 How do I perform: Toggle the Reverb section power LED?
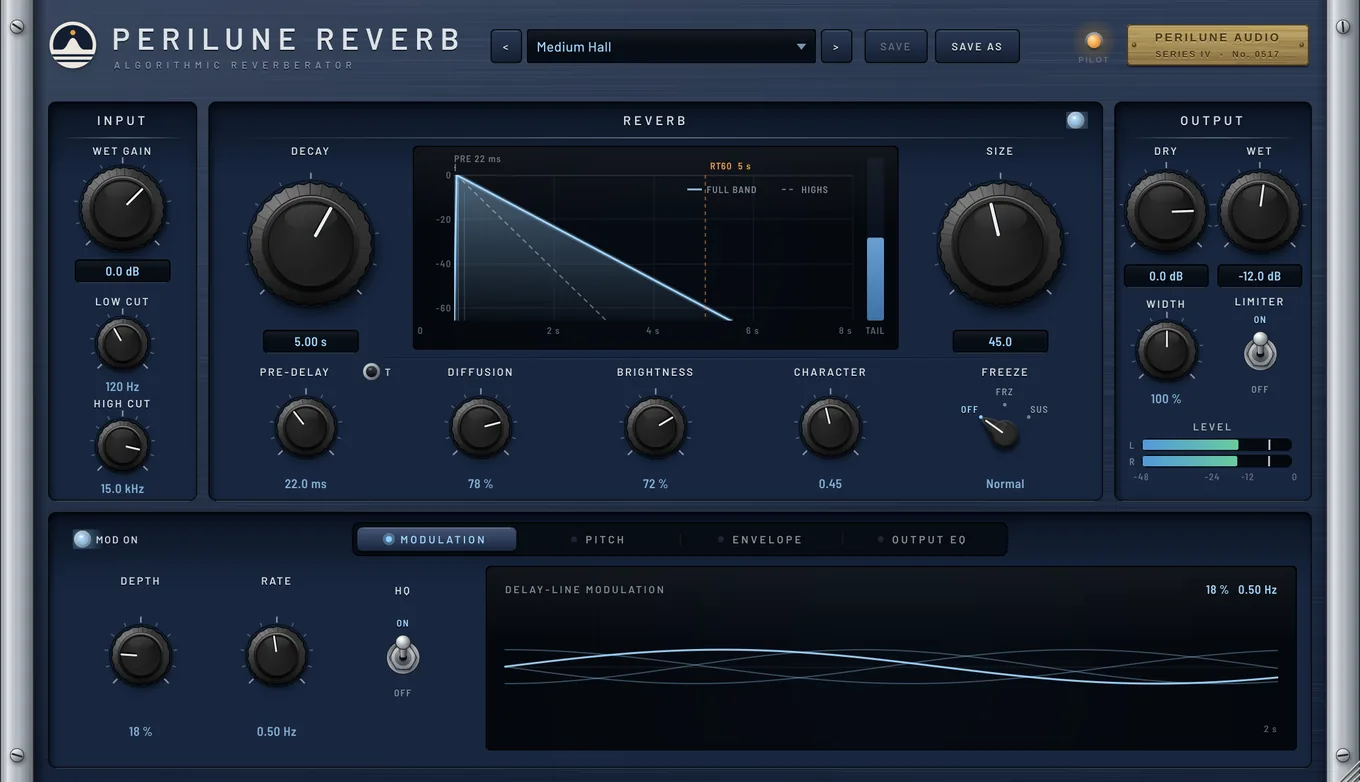coord(1076,120)
